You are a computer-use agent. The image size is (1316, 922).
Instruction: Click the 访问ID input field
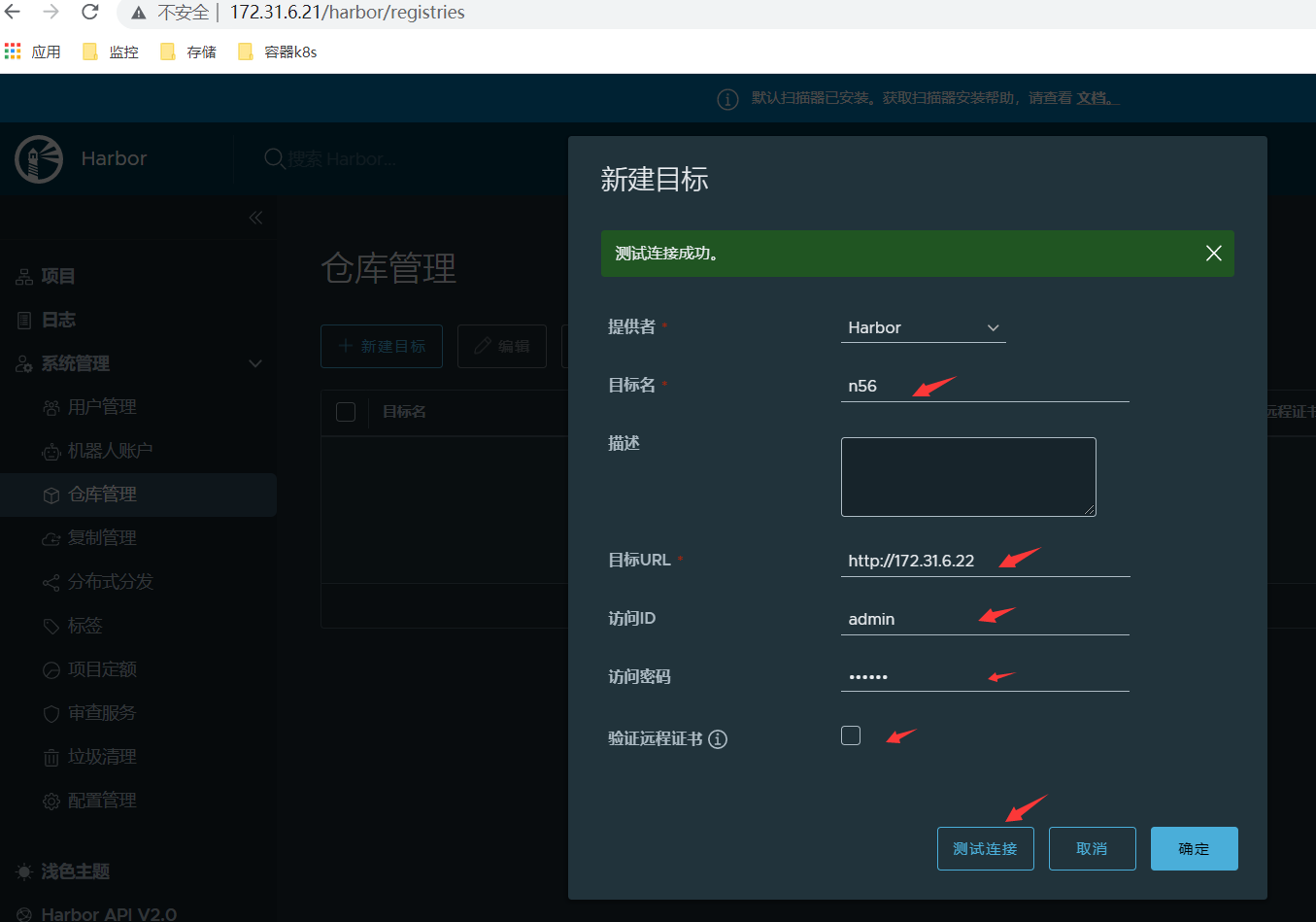click(x=985, y=620)
